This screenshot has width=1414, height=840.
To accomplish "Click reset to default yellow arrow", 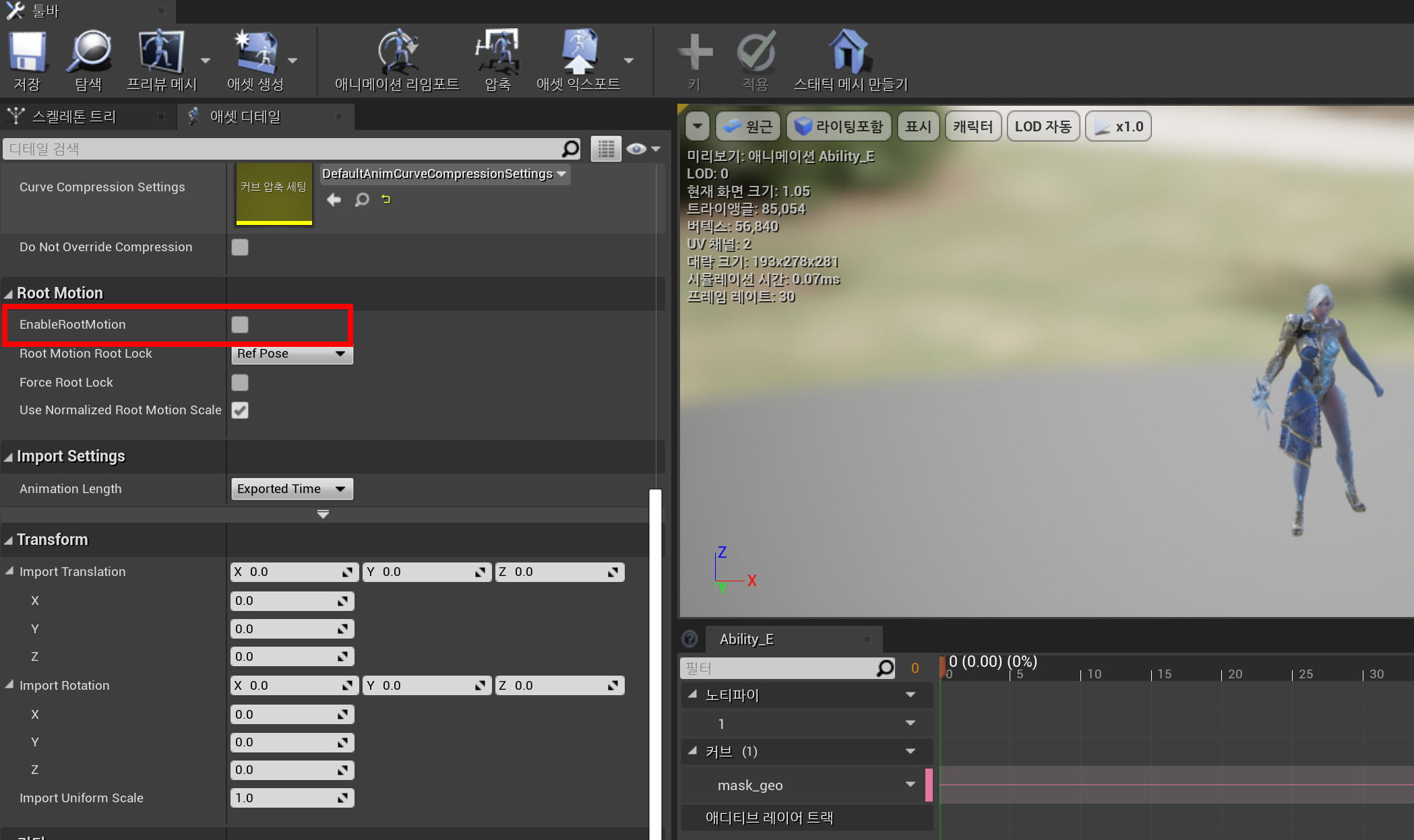I will (x=386, y=199).
